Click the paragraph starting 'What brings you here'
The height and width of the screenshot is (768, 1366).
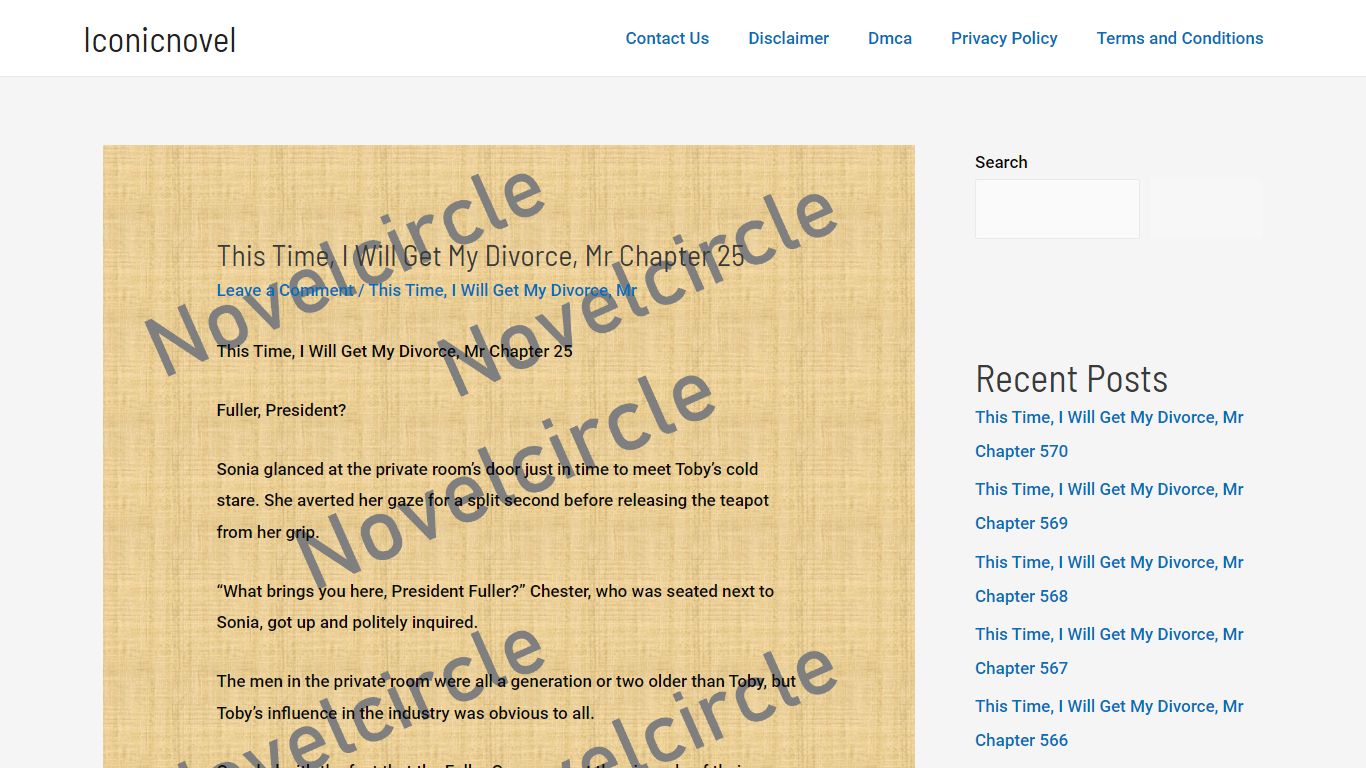click(x=495, y=606)
